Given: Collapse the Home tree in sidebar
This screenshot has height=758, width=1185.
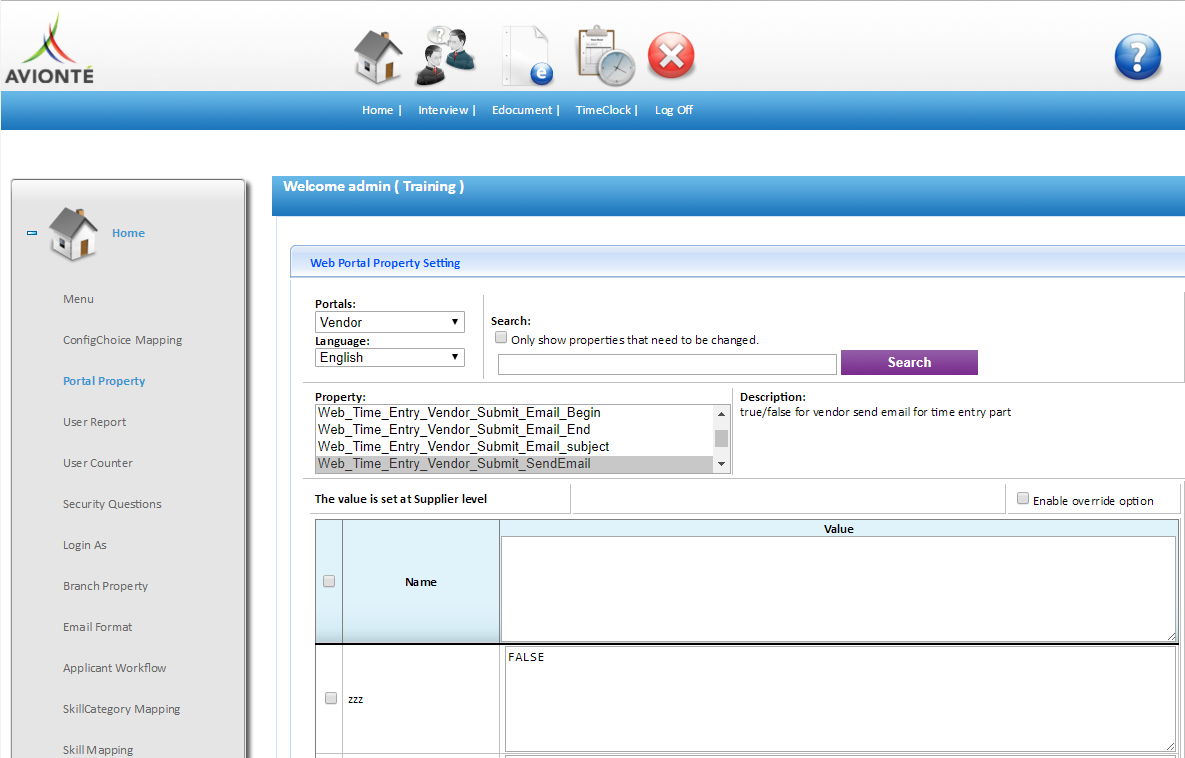Looking at the screenshot, I should 32,233.
